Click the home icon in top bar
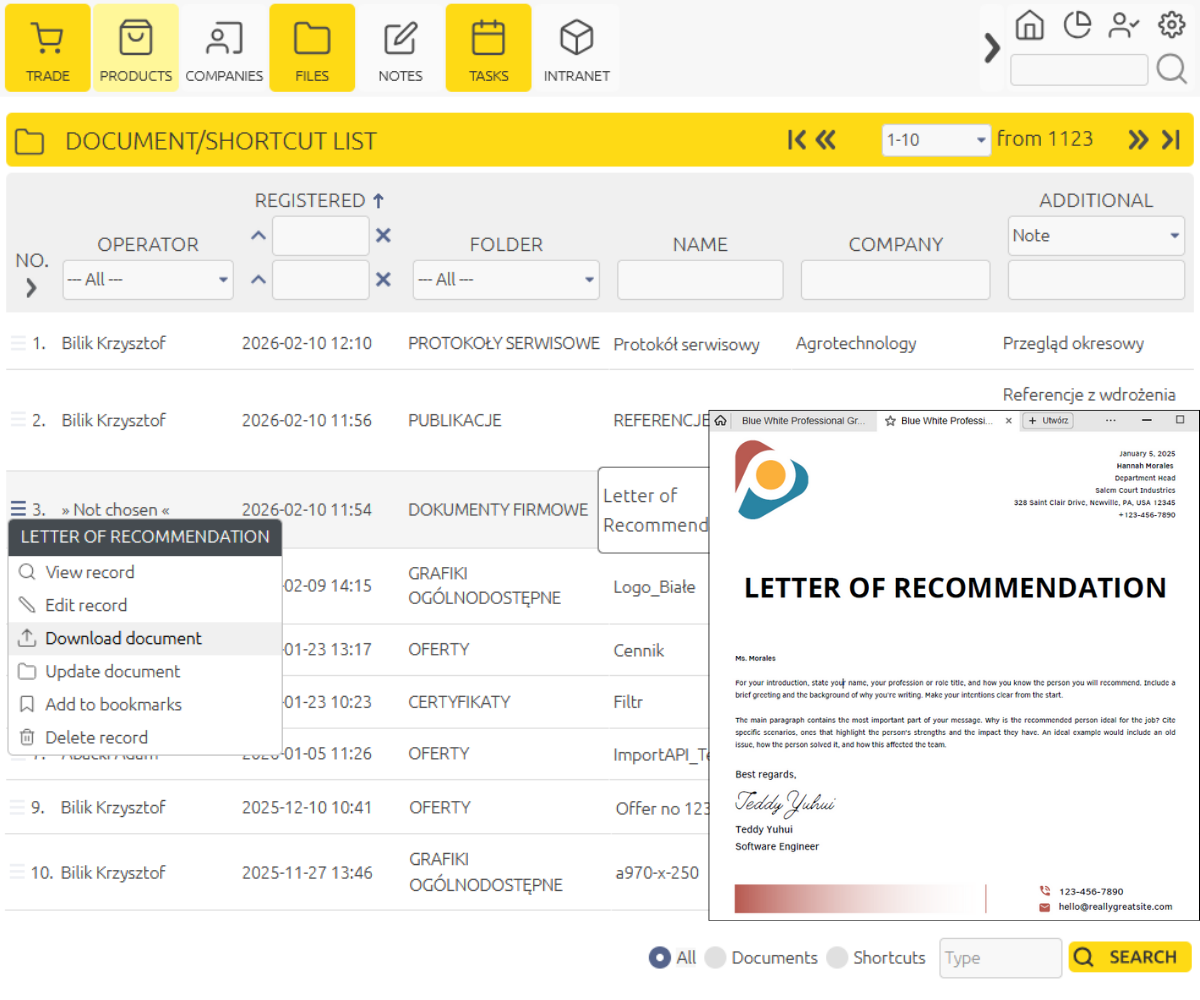This screenshot has height=1000, width=1200. (x=1028, y=25)
